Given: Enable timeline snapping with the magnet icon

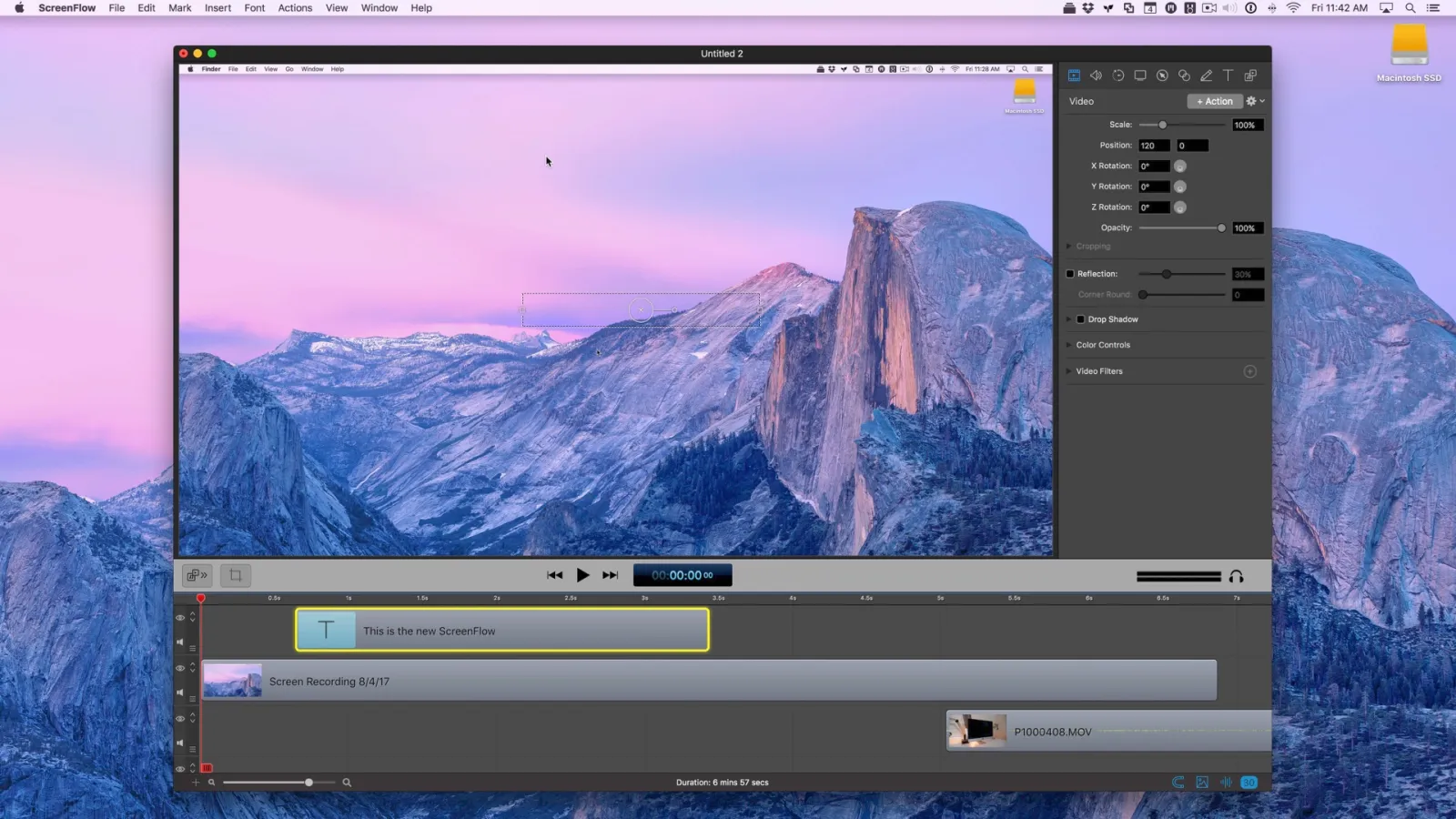Looking at the screenshot, I should [x=1178, y=782].
